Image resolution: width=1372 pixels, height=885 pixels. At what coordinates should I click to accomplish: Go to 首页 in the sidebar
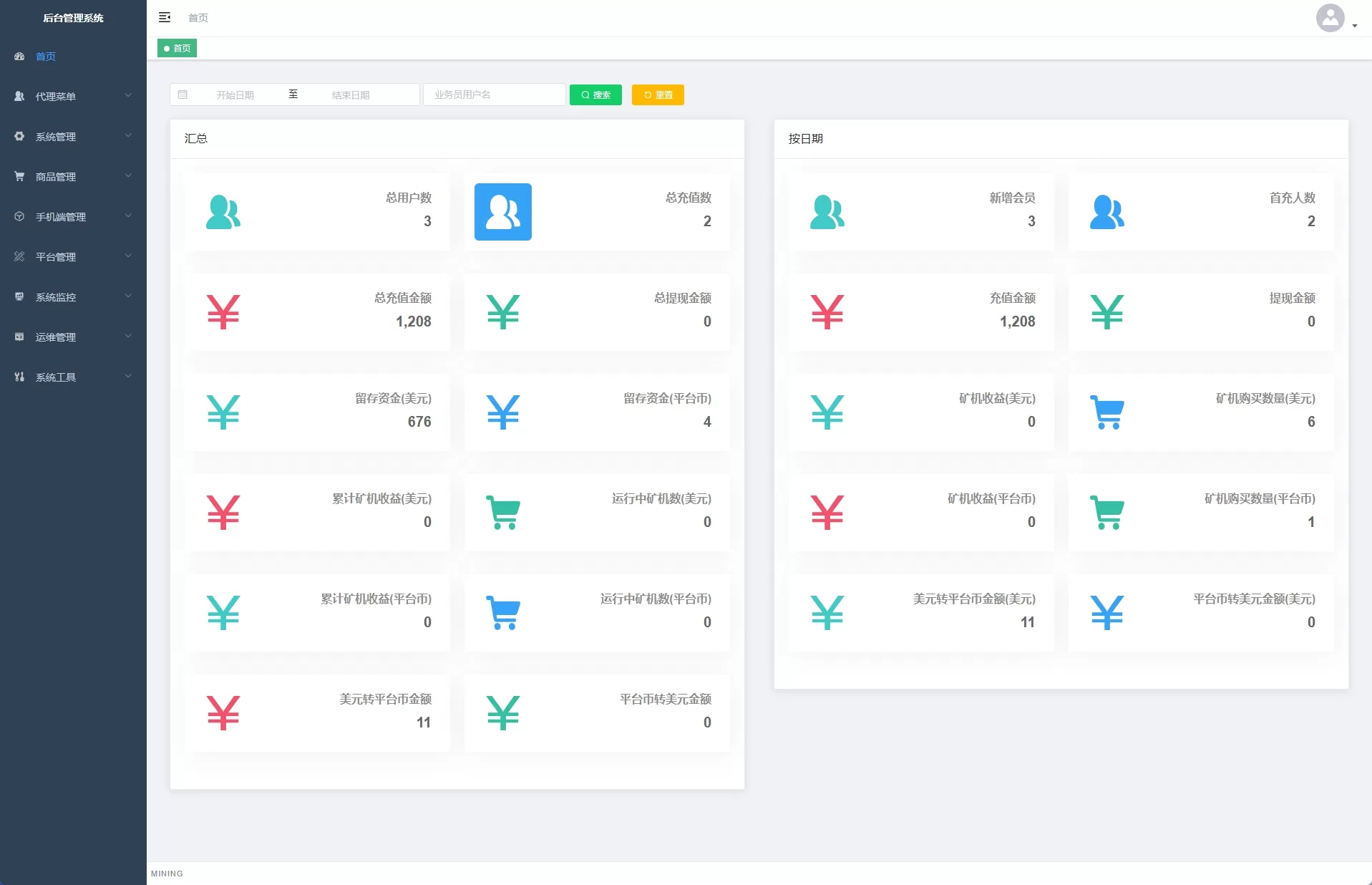click(x=46, y=56)
